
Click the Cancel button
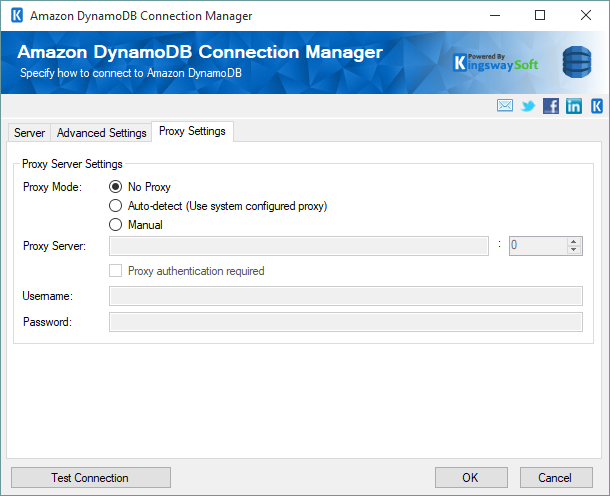pos(556,477)
